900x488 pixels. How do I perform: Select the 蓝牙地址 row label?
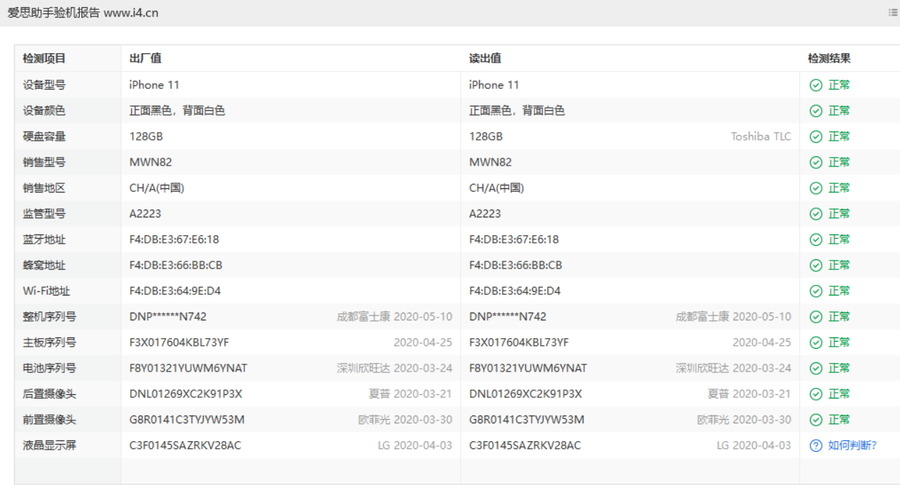pyautogui.click(x=44, y=239)
